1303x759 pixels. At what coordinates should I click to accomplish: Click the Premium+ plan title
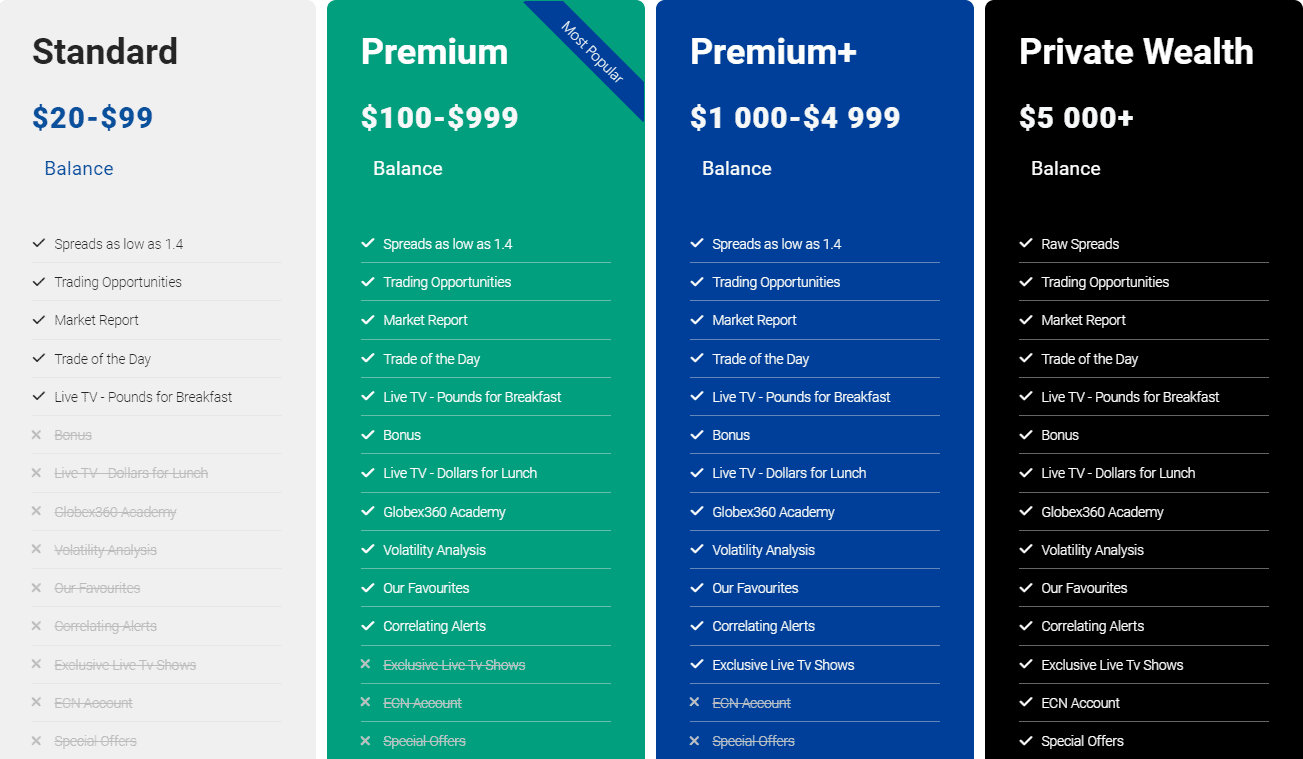pos(773,52)
